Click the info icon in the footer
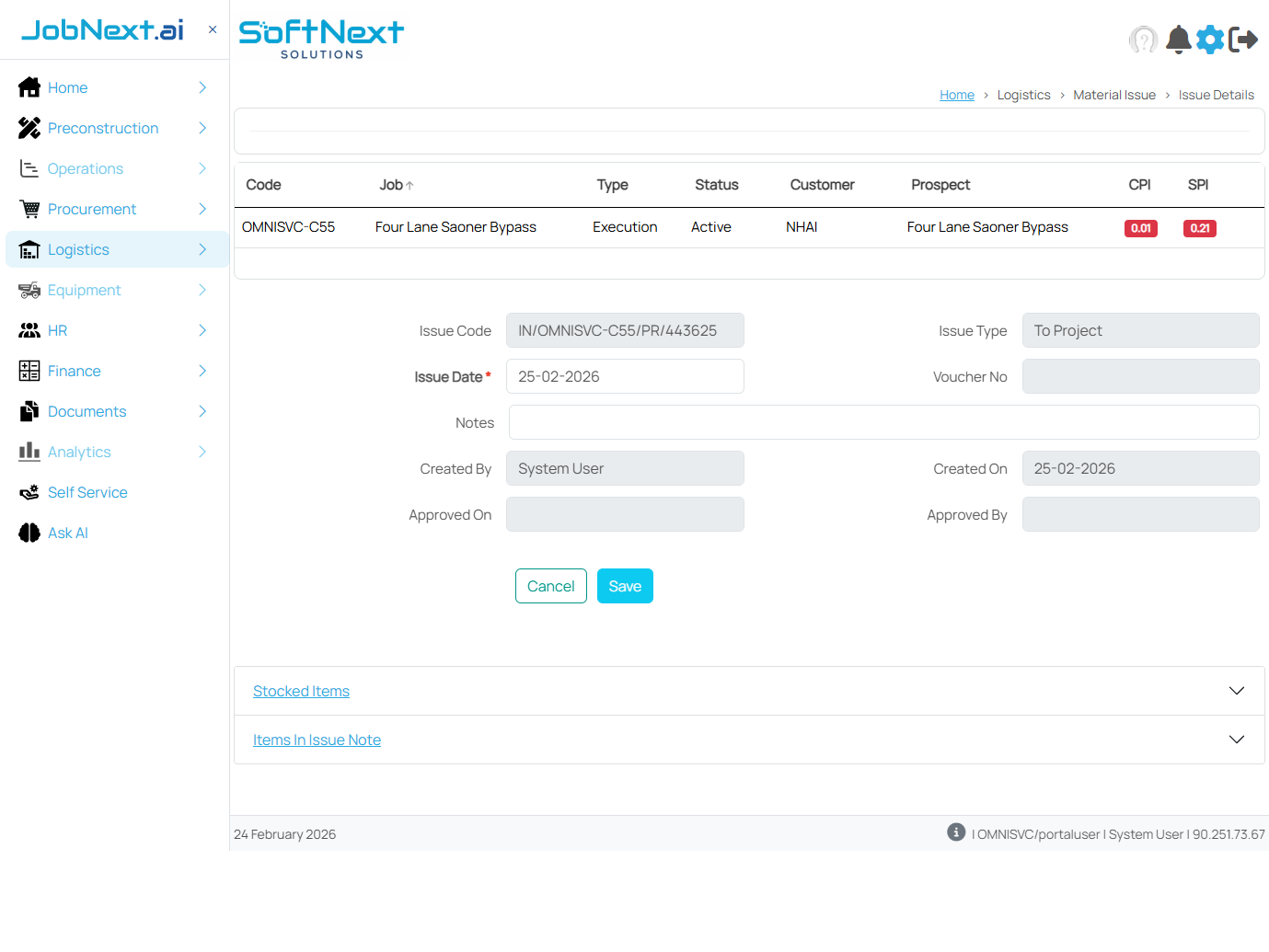The width and height of the screenshot is (1269, 952). [x=956, y=832]
